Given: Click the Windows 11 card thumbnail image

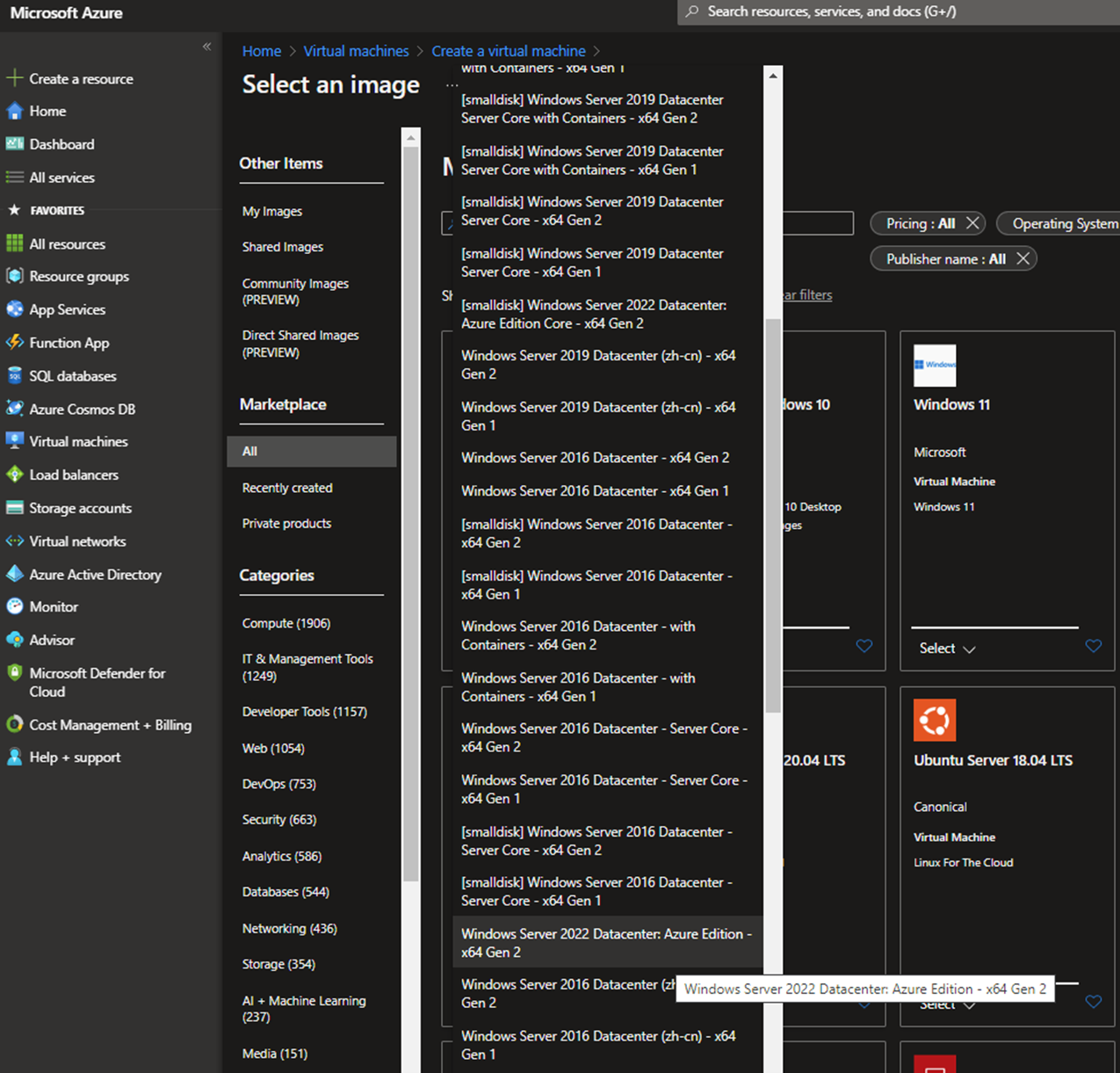Looking at the screenshot, I should tap(935, 366).
